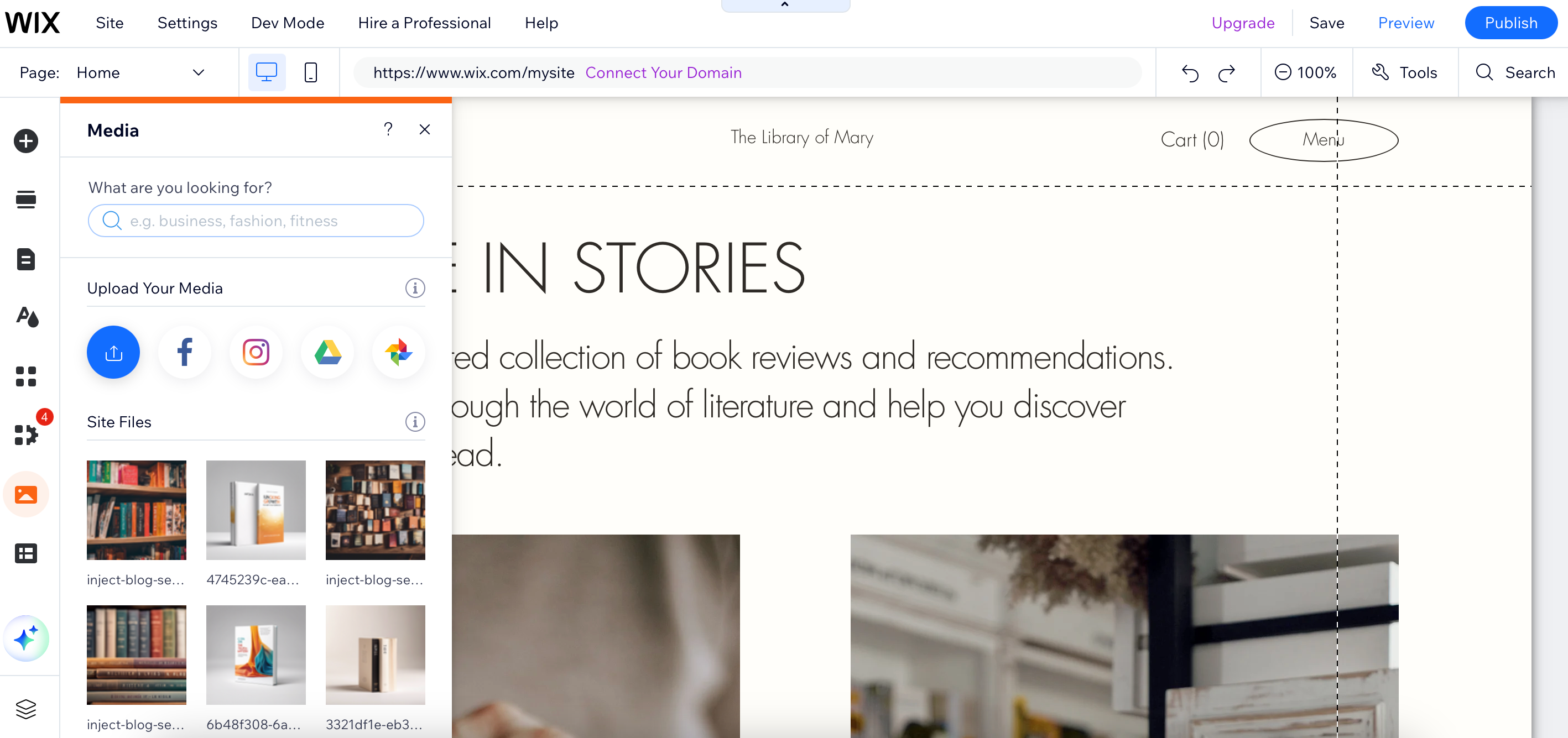Select the dark book wall thumbnail

click(x=375, y=510)
